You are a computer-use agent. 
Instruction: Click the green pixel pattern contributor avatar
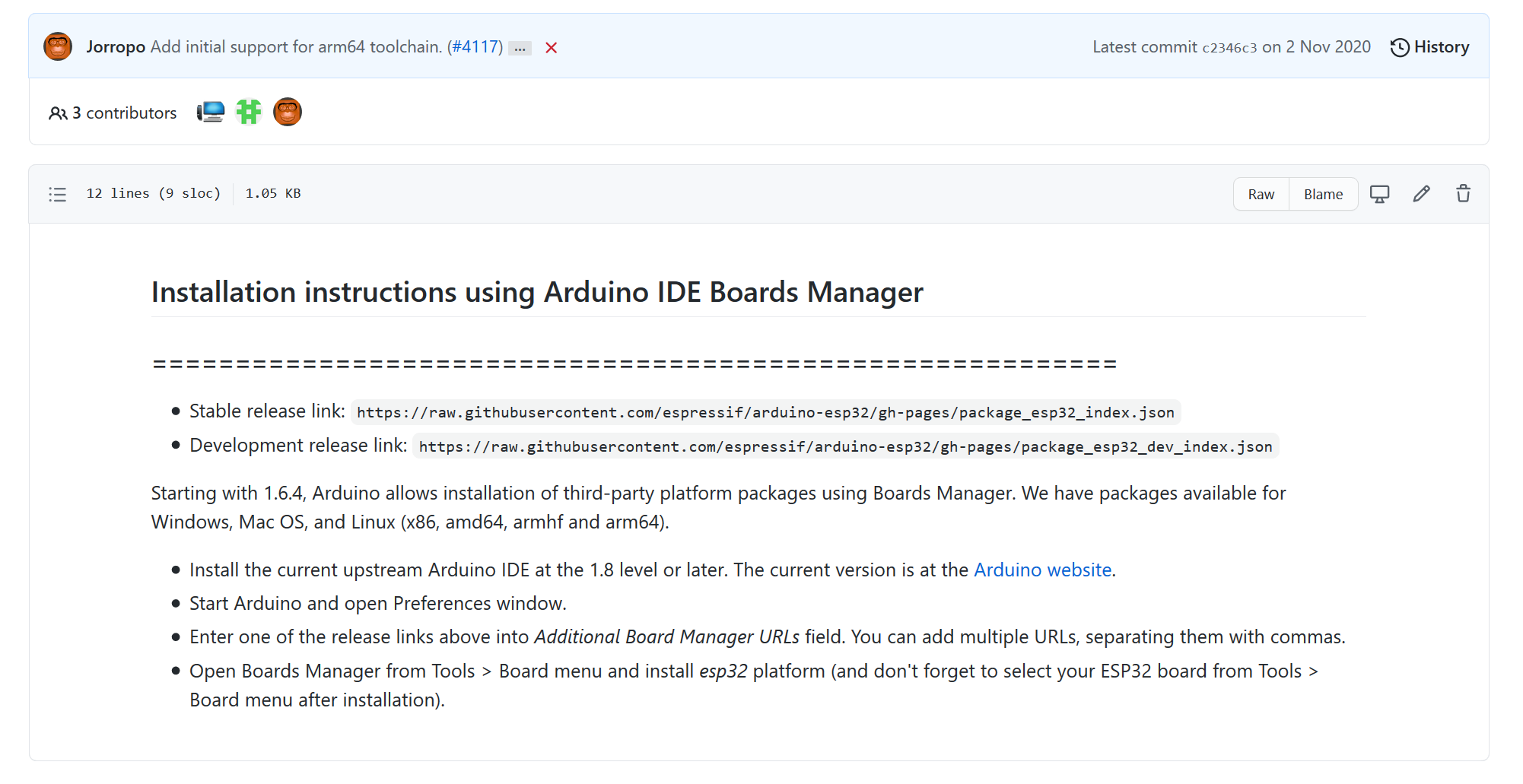(249, 112)
